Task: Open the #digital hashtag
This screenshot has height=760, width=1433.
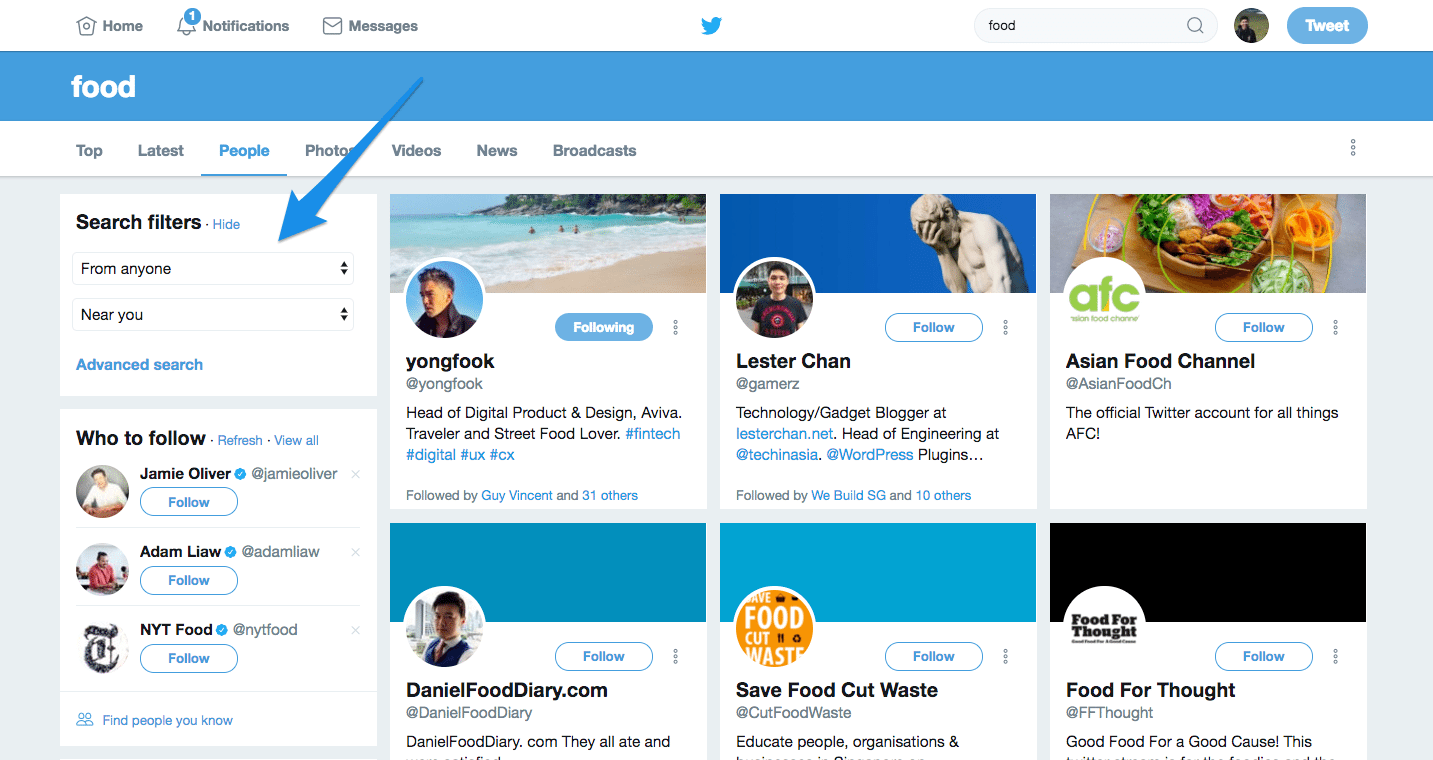Action: click(431, 454)
